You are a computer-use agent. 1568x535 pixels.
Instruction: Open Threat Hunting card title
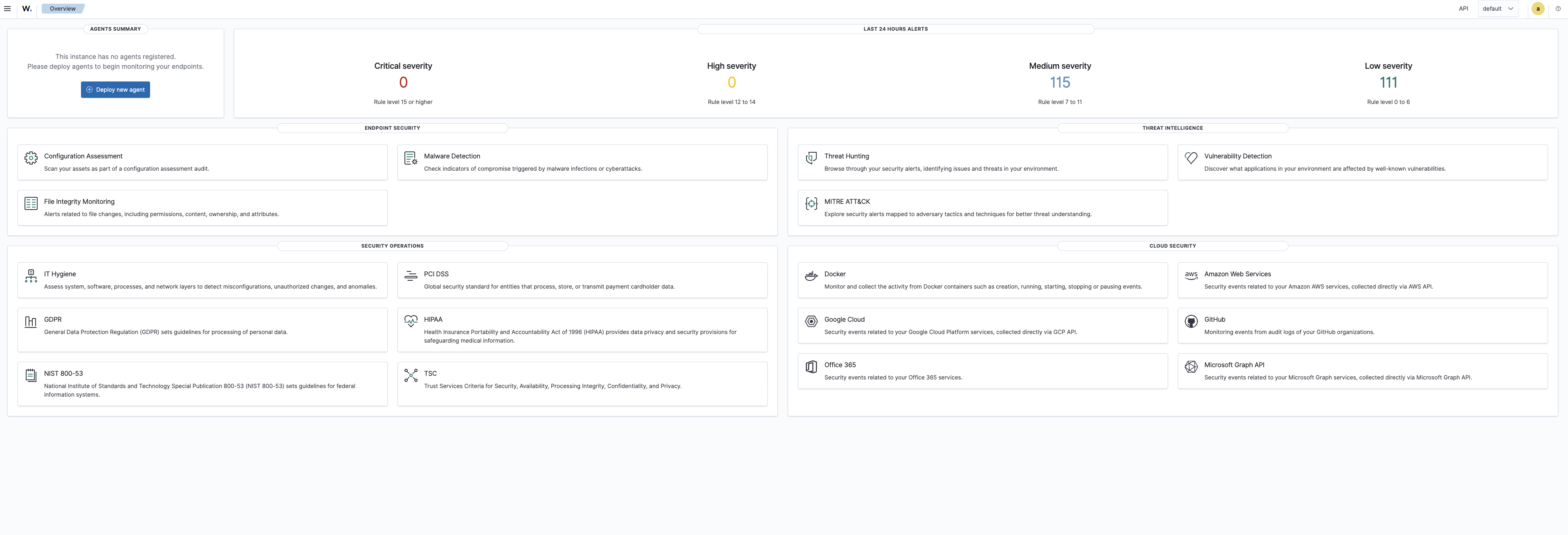point(847,156)
